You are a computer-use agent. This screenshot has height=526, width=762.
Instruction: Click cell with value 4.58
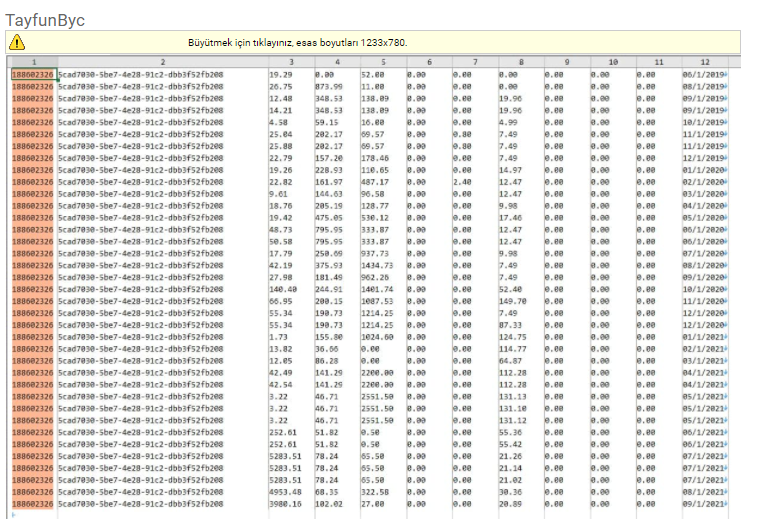click(278, 122)
